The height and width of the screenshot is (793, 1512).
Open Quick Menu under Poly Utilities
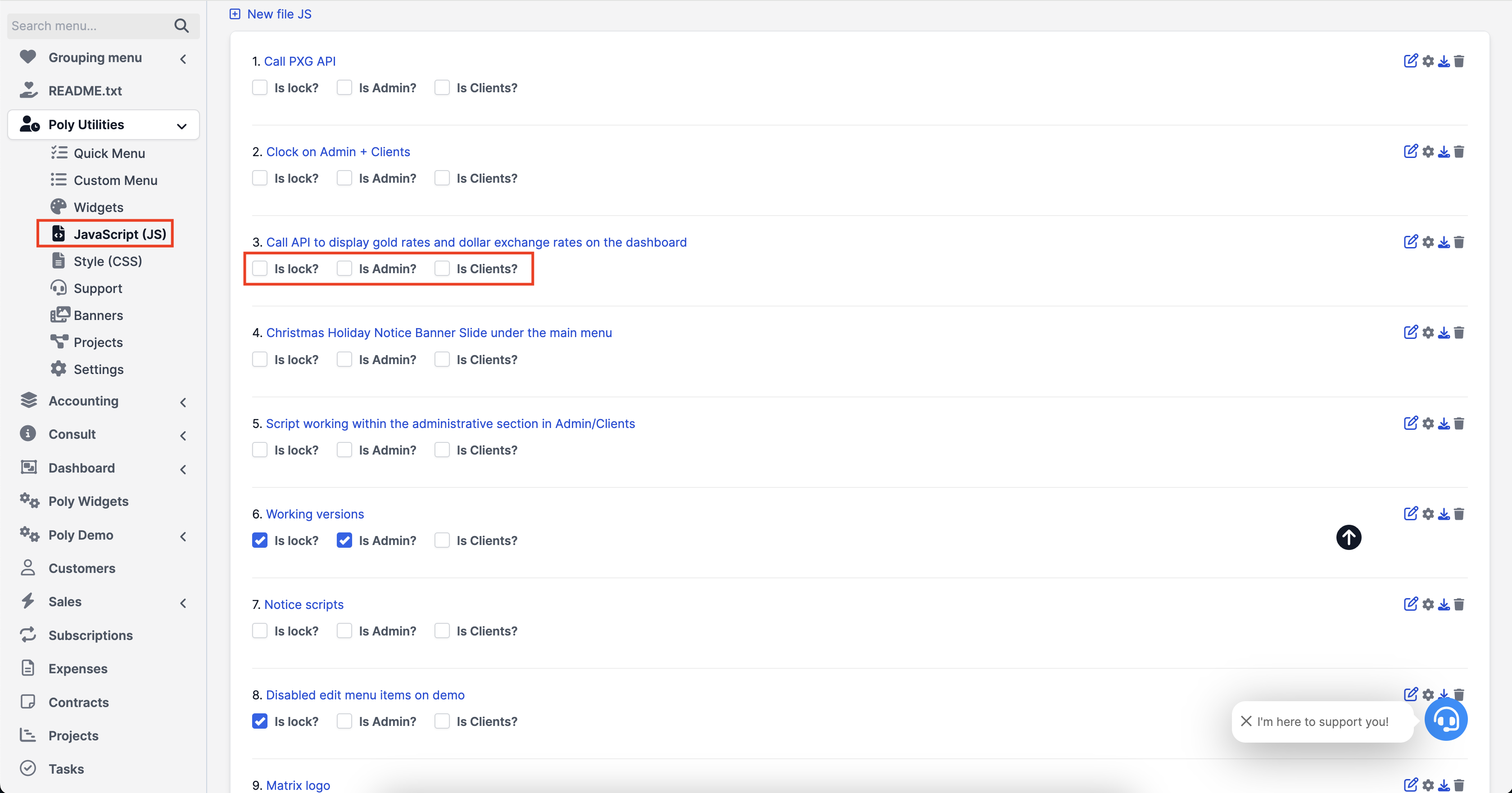109,153
